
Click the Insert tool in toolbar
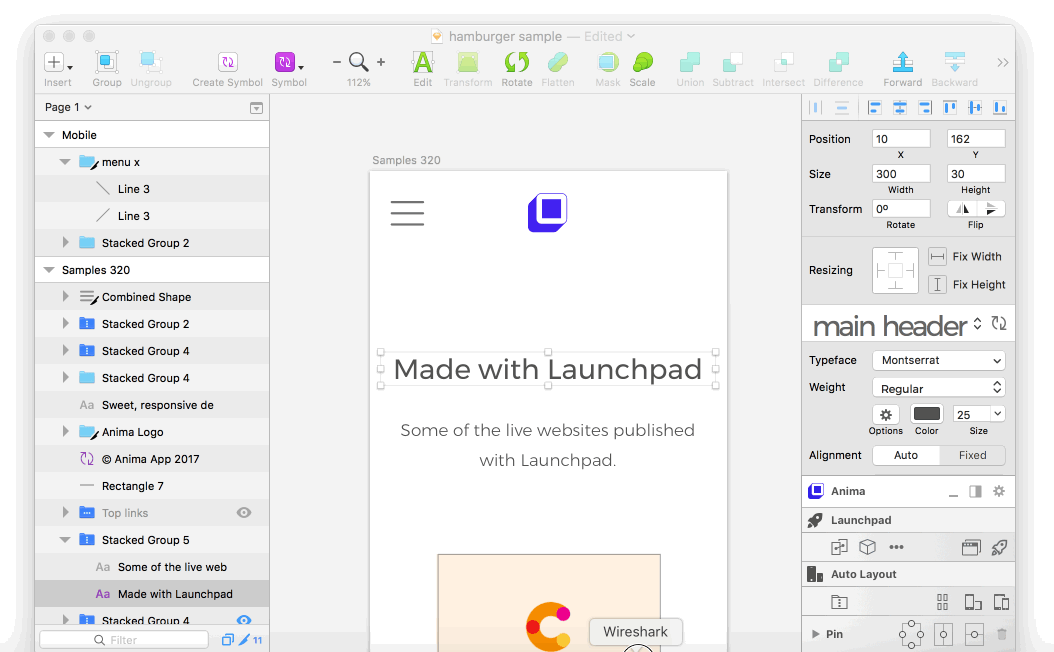click(57, 63)
